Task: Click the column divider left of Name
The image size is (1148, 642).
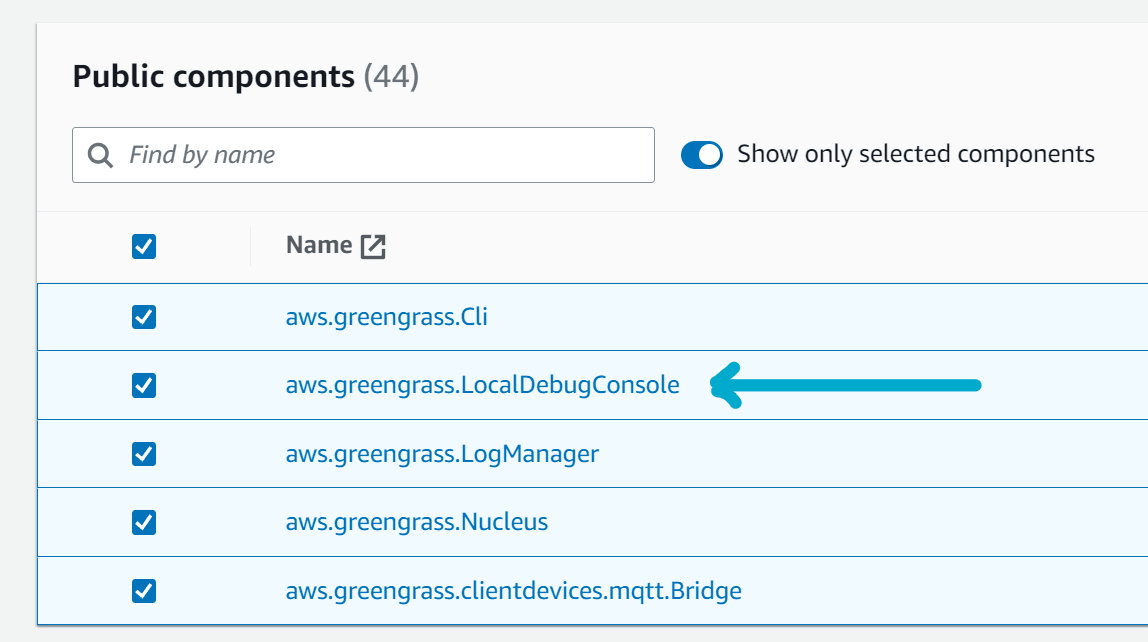Action: [x=250, y=246]
